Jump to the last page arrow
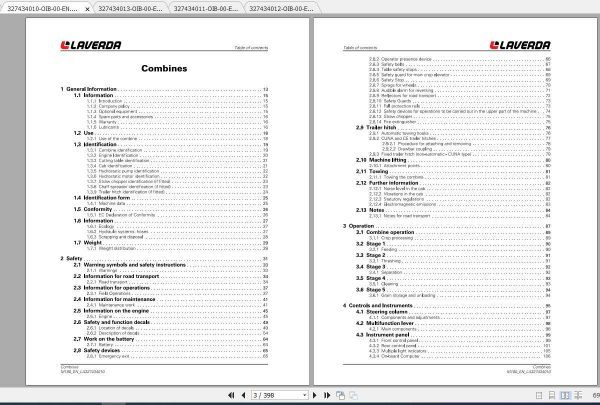The image size is (600, 405). click(327, 395)
